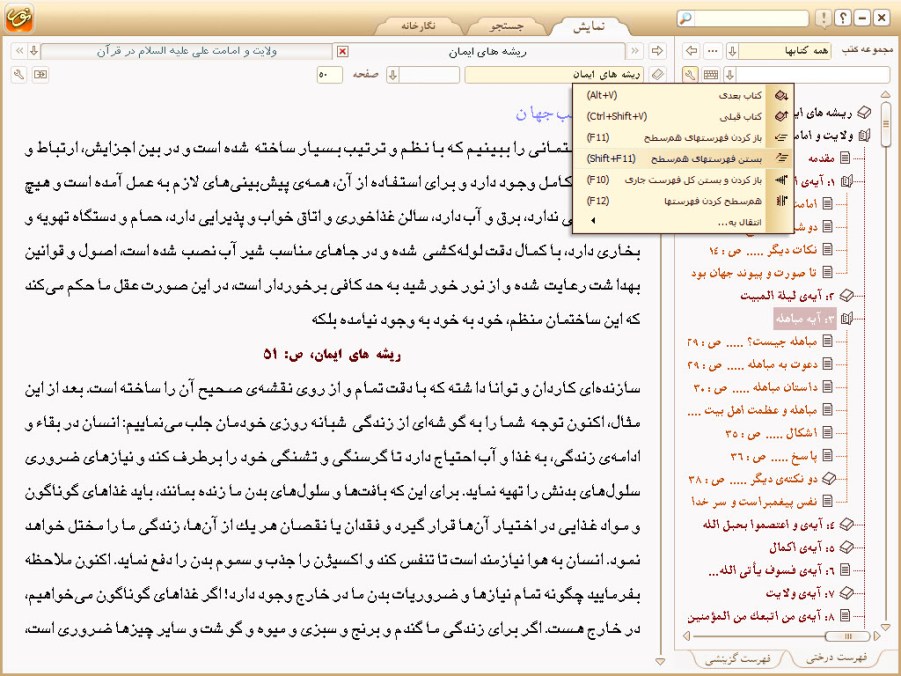Choose باز کردن فهرستهای هم‌سطح menu item

pos(684,137)
